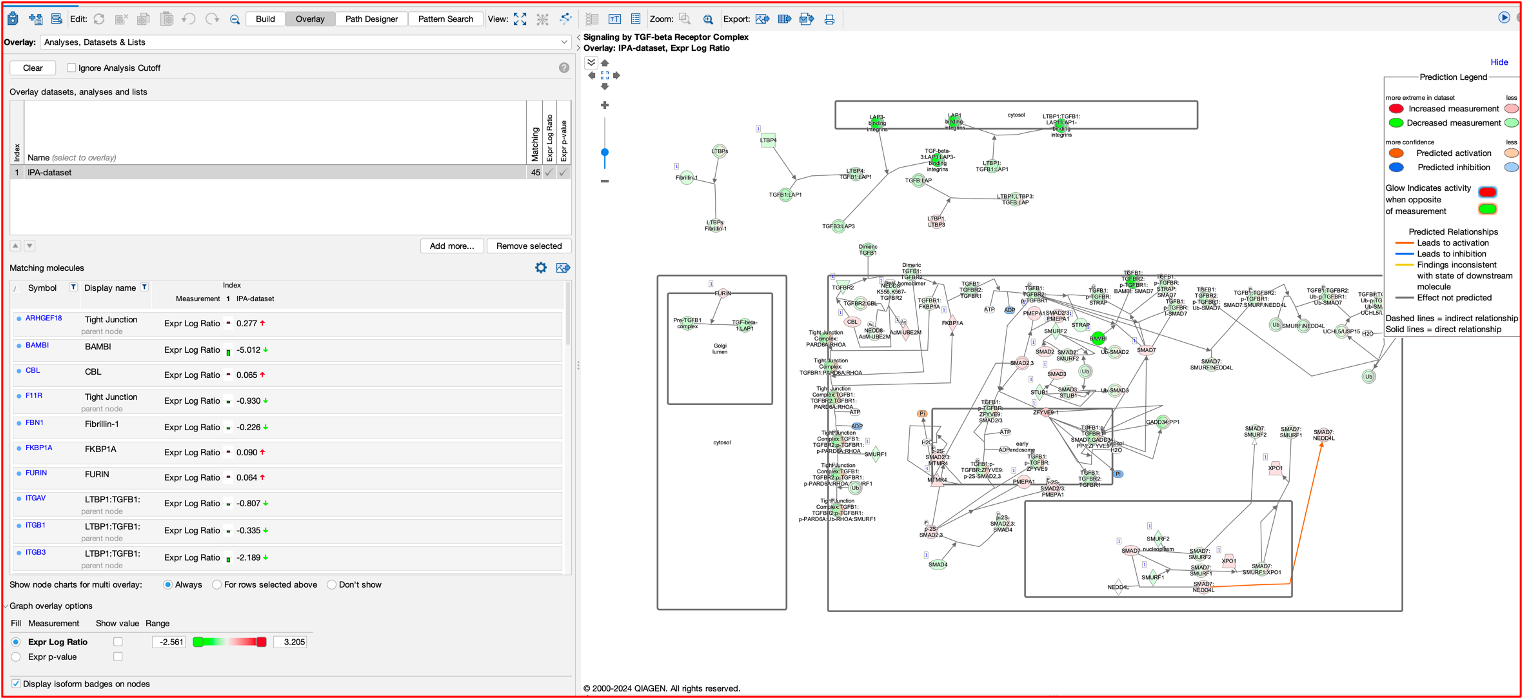Toggle Display isoform badges on nodes
The image size is (1522, 698).
(x=15, y=683)
